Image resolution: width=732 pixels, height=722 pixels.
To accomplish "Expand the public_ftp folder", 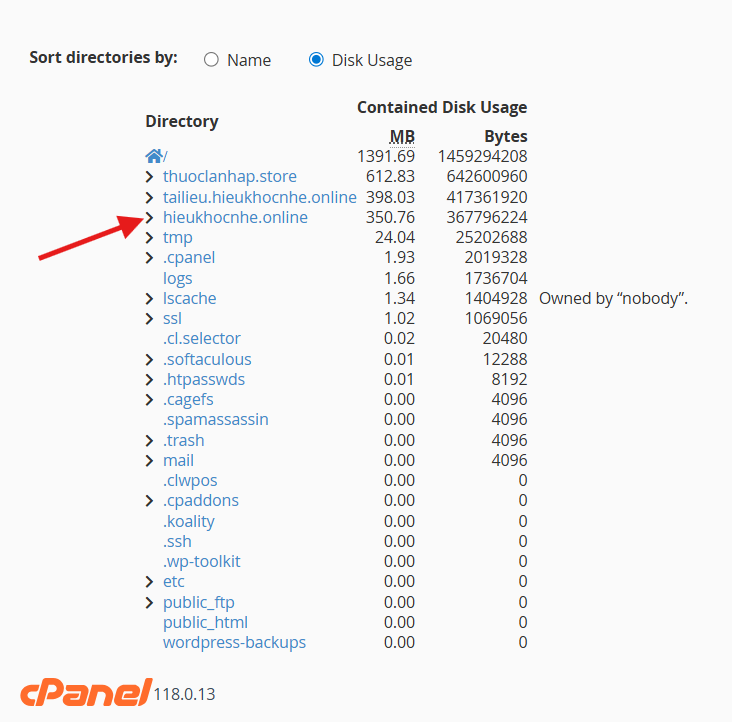I will tap(149, 602).
